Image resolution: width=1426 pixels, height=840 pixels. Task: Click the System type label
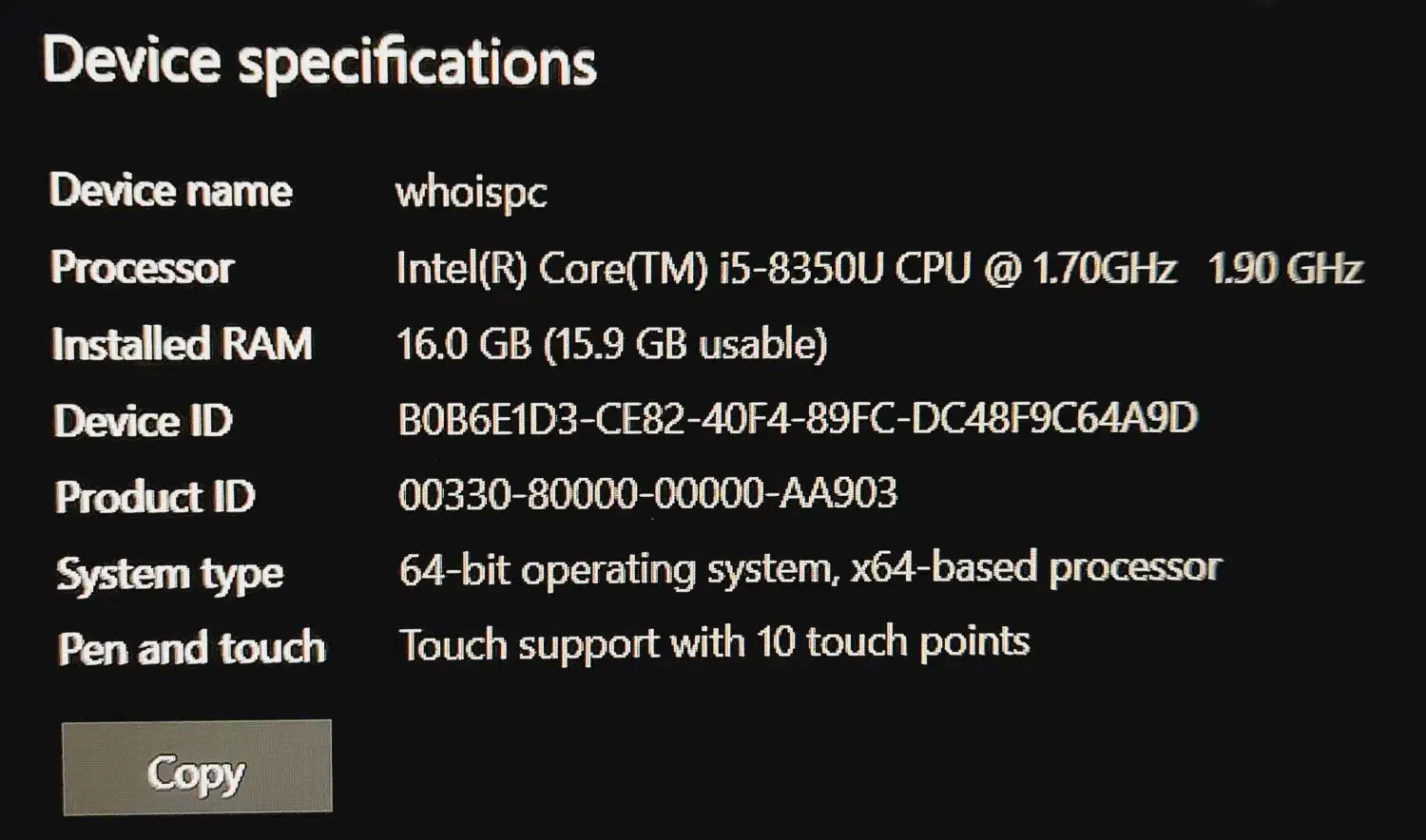[170, 574]
